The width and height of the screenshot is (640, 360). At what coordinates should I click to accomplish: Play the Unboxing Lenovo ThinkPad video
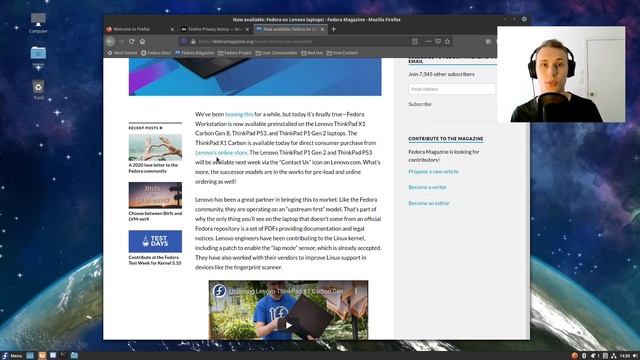tap(288, 325)
